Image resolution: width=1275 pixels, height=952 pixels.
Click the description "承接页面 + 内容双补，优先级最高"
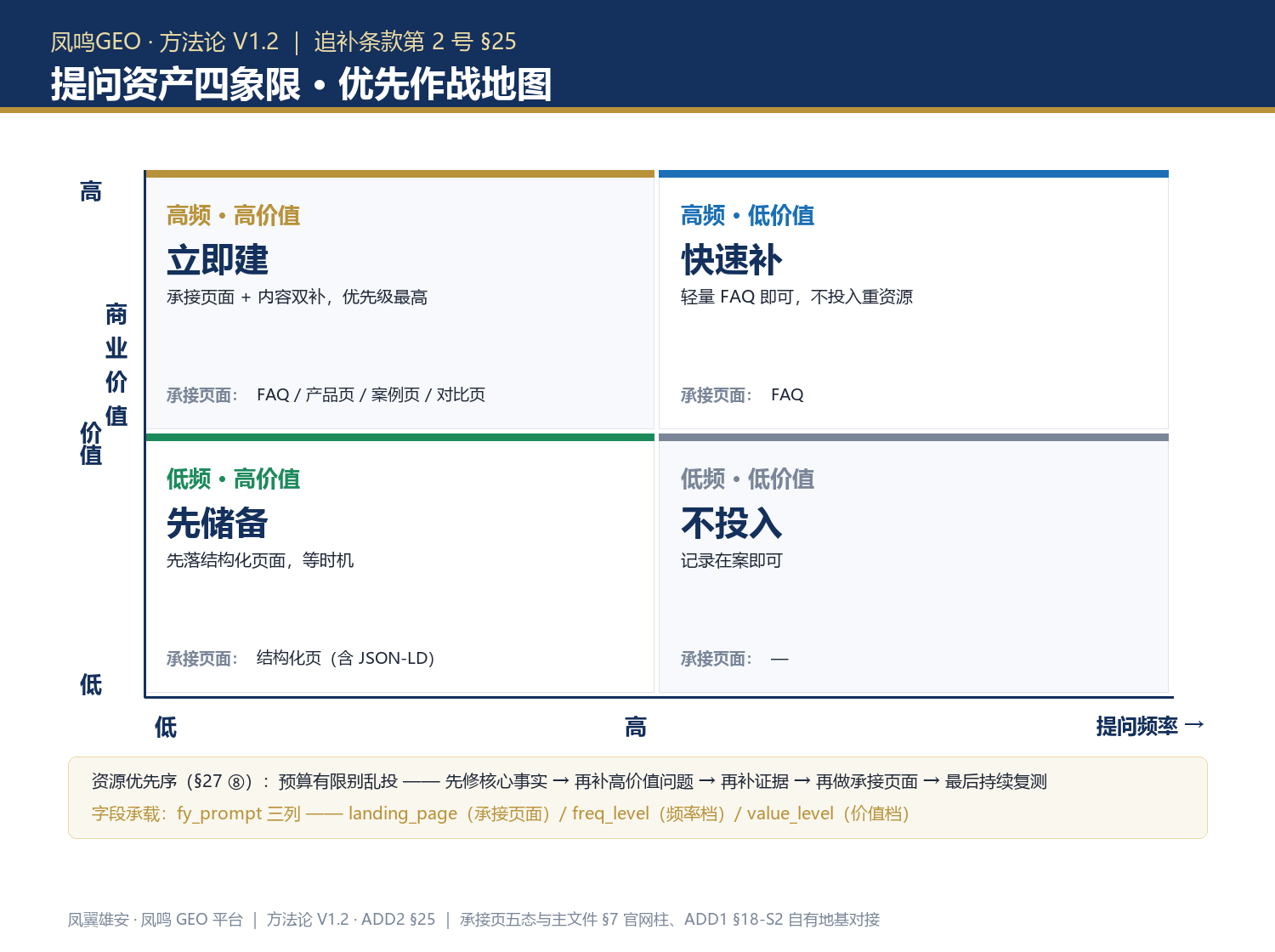(x=297, y=297)
